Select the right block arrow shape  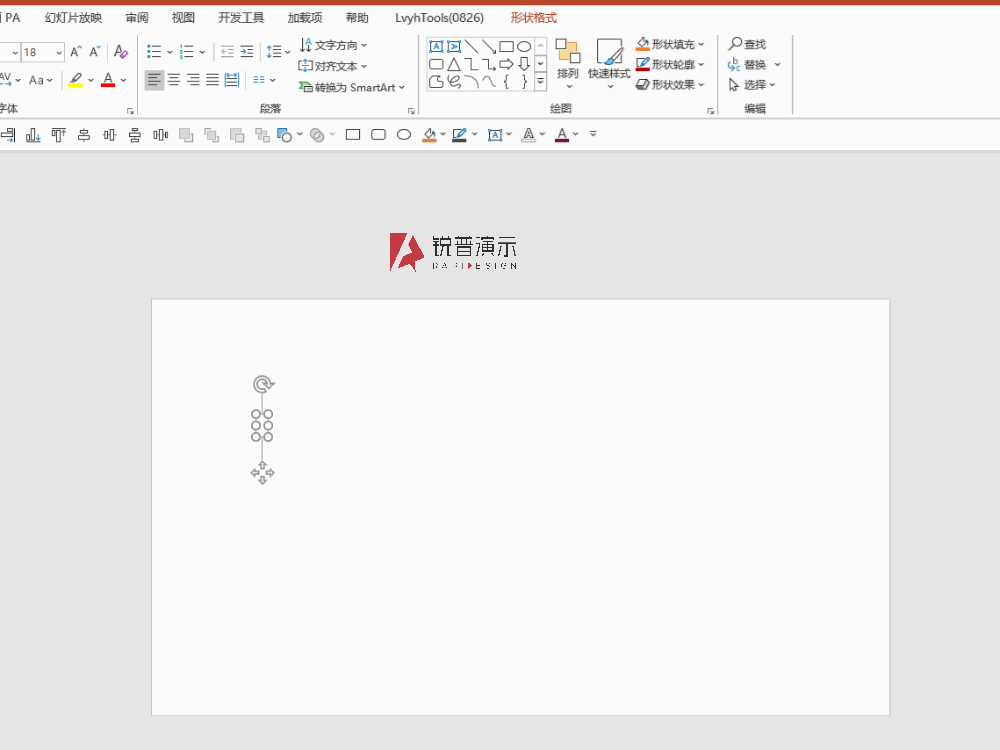click(x=506, y=64)
